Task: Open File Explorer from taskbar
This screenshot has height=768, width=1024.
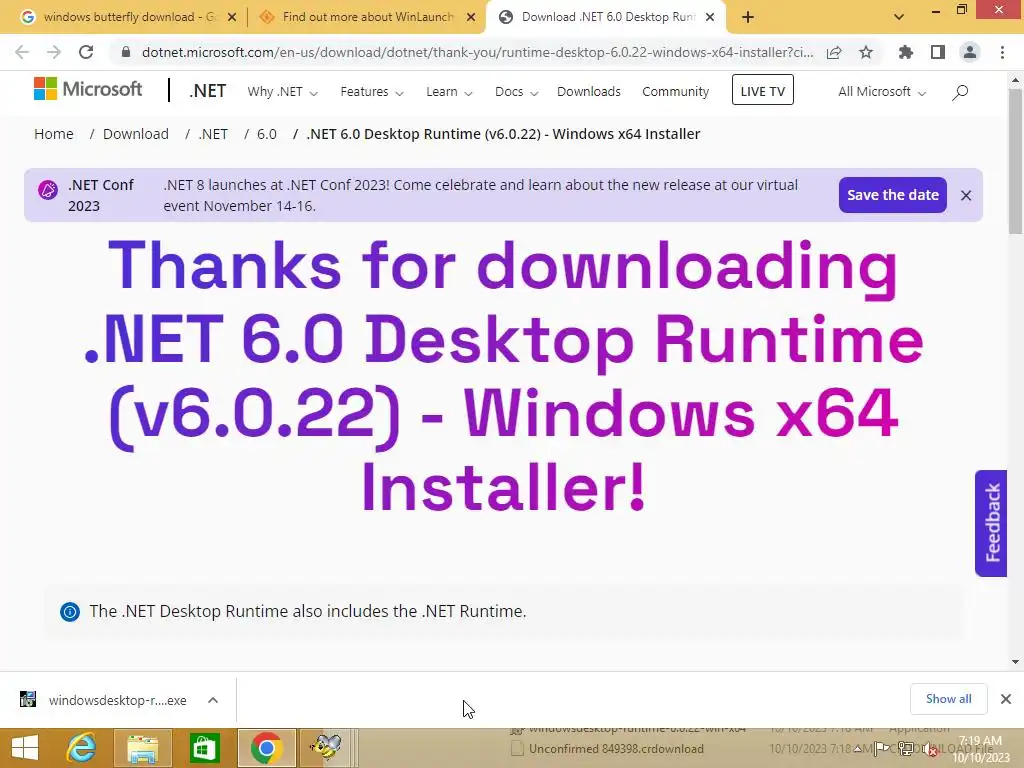Action: coord(142,748)
